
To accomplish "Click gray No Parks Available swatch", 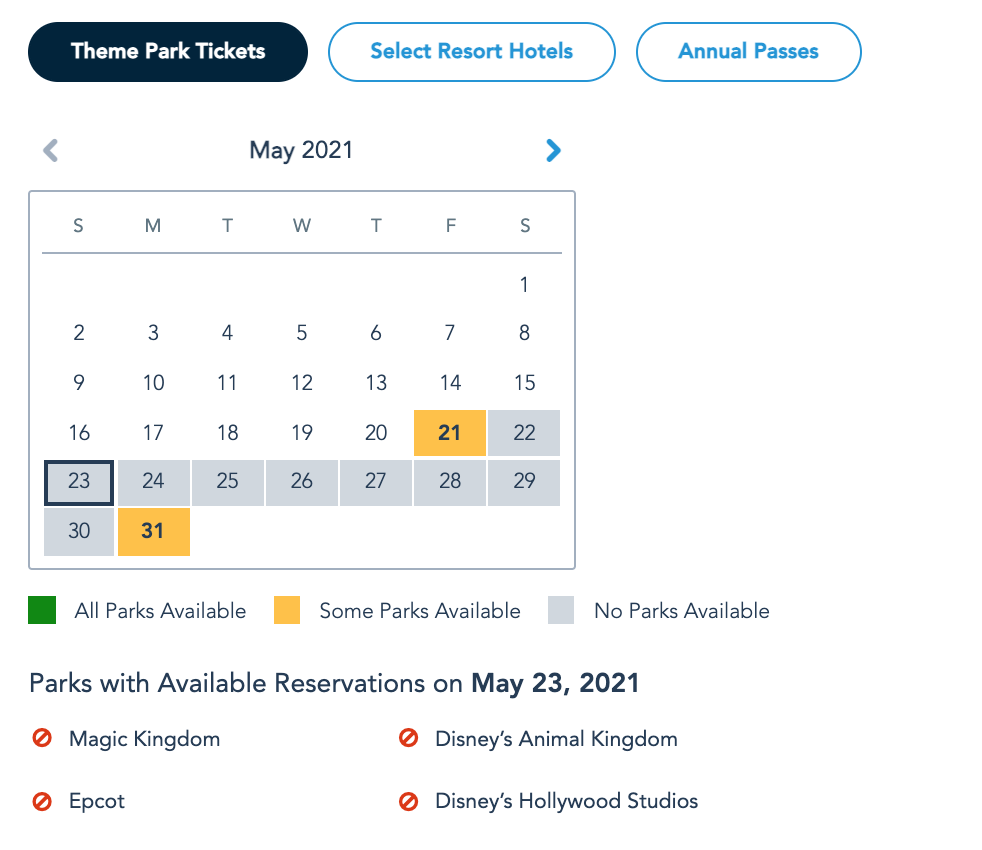I will 561,610.
